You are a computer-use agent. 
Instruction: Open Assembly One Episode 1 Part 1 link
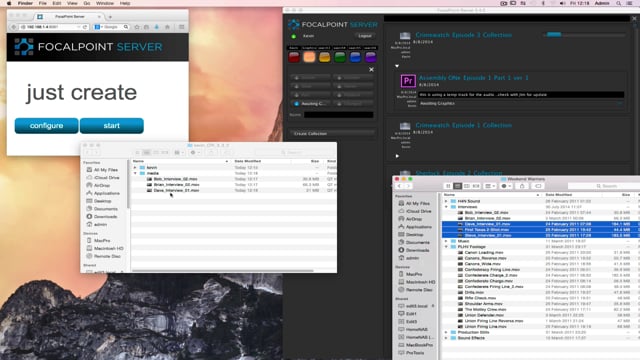[x=473, y=78]
